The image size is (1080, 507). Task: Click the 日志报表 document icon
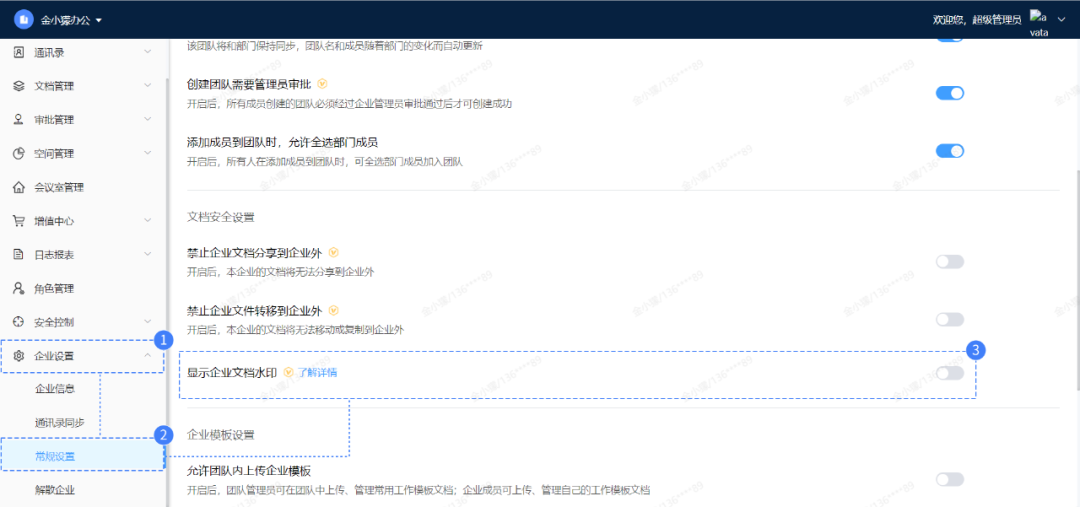[x=19, y=255]
